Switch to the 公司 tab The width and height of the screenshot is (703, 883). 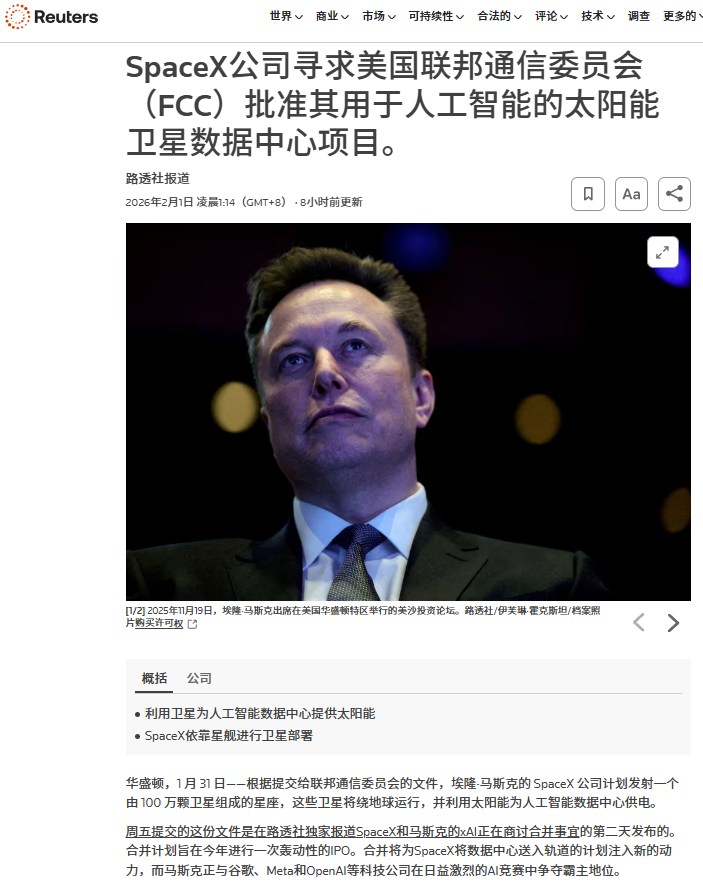pyautogui.click(x=199, y=679)
